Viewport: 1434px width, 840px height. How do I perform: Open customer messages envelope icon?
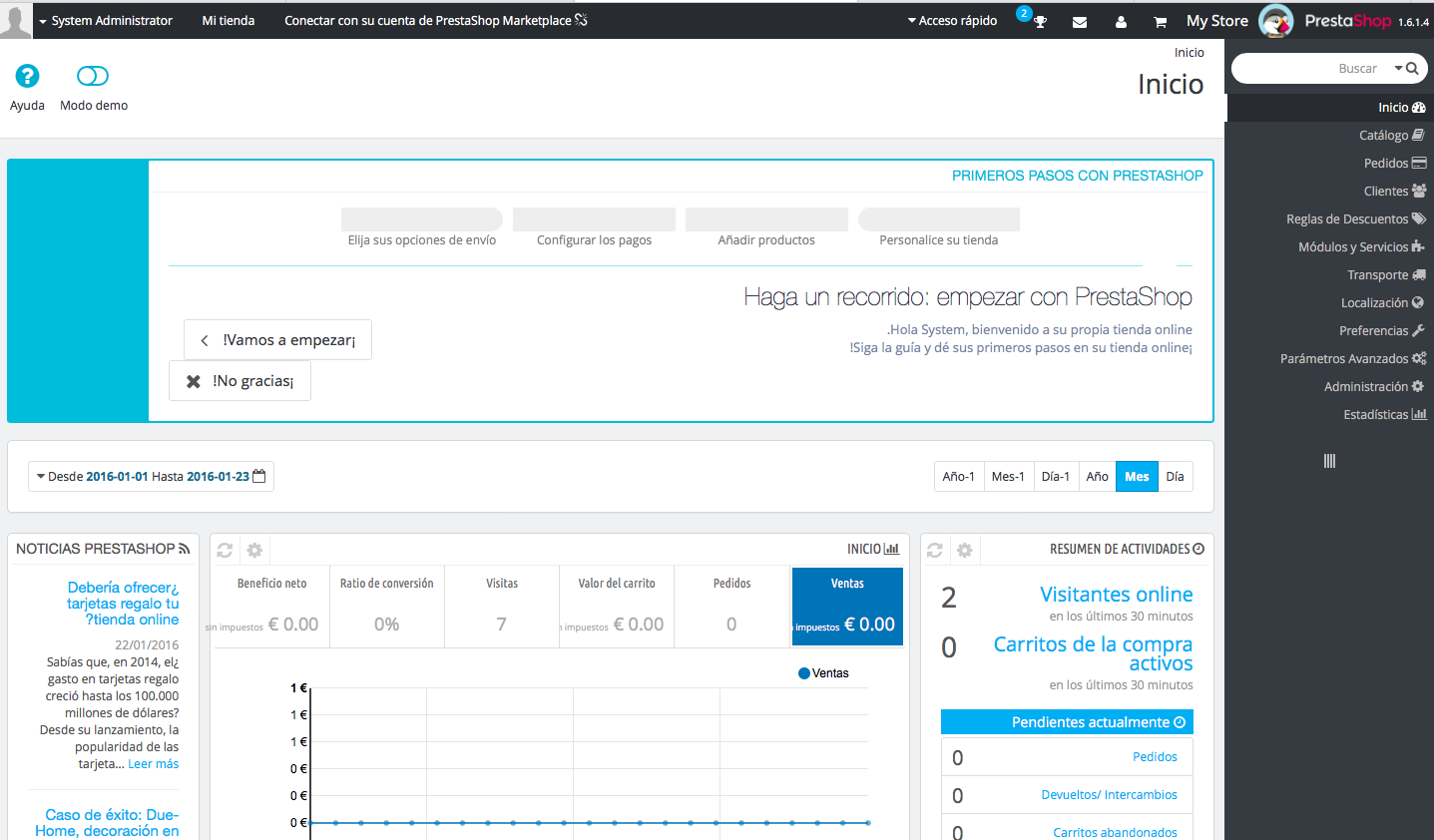(x=1080, y=21)
